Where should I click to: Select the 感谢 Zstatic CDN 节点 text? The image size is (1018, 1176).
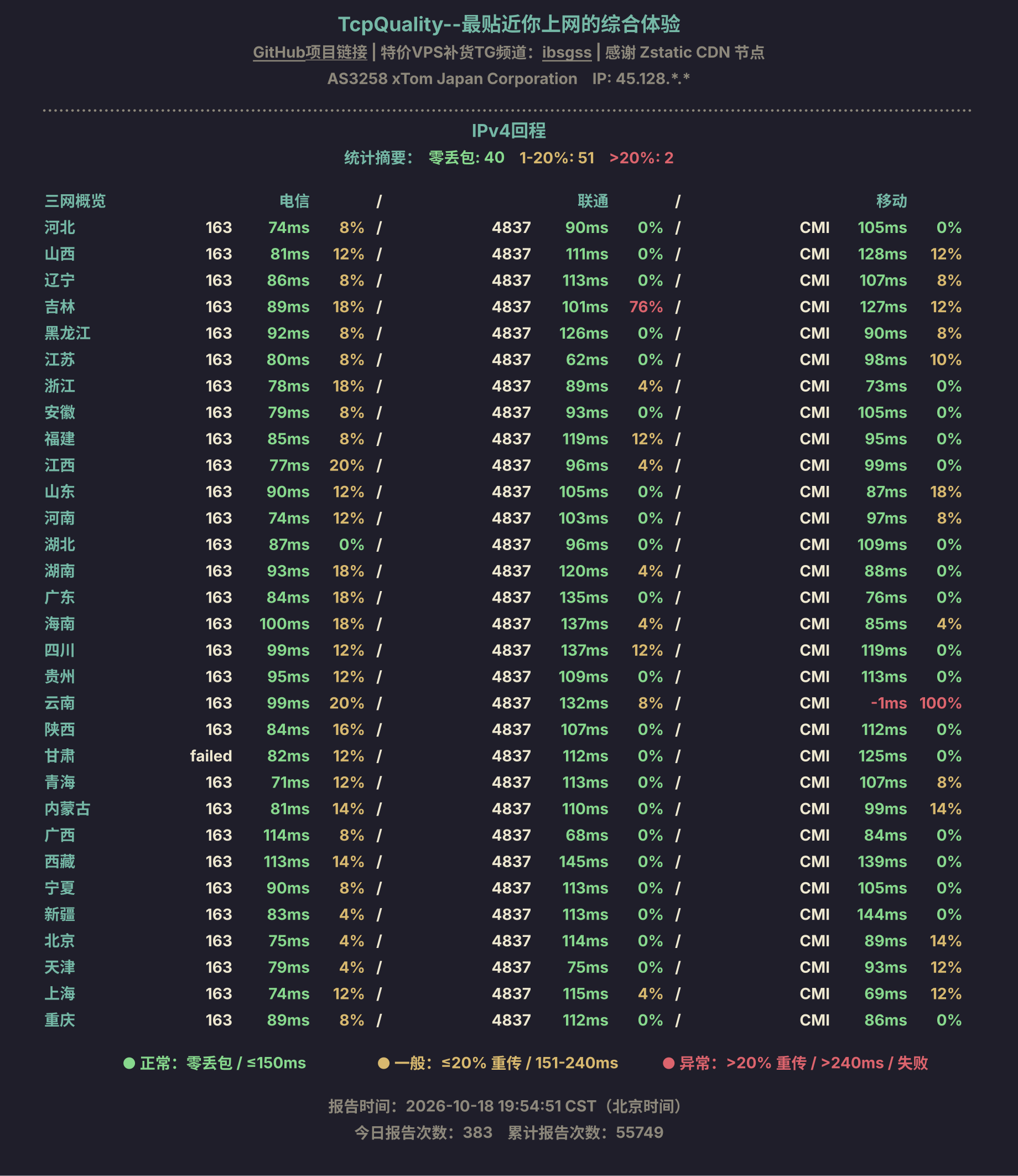click(684, 52)
